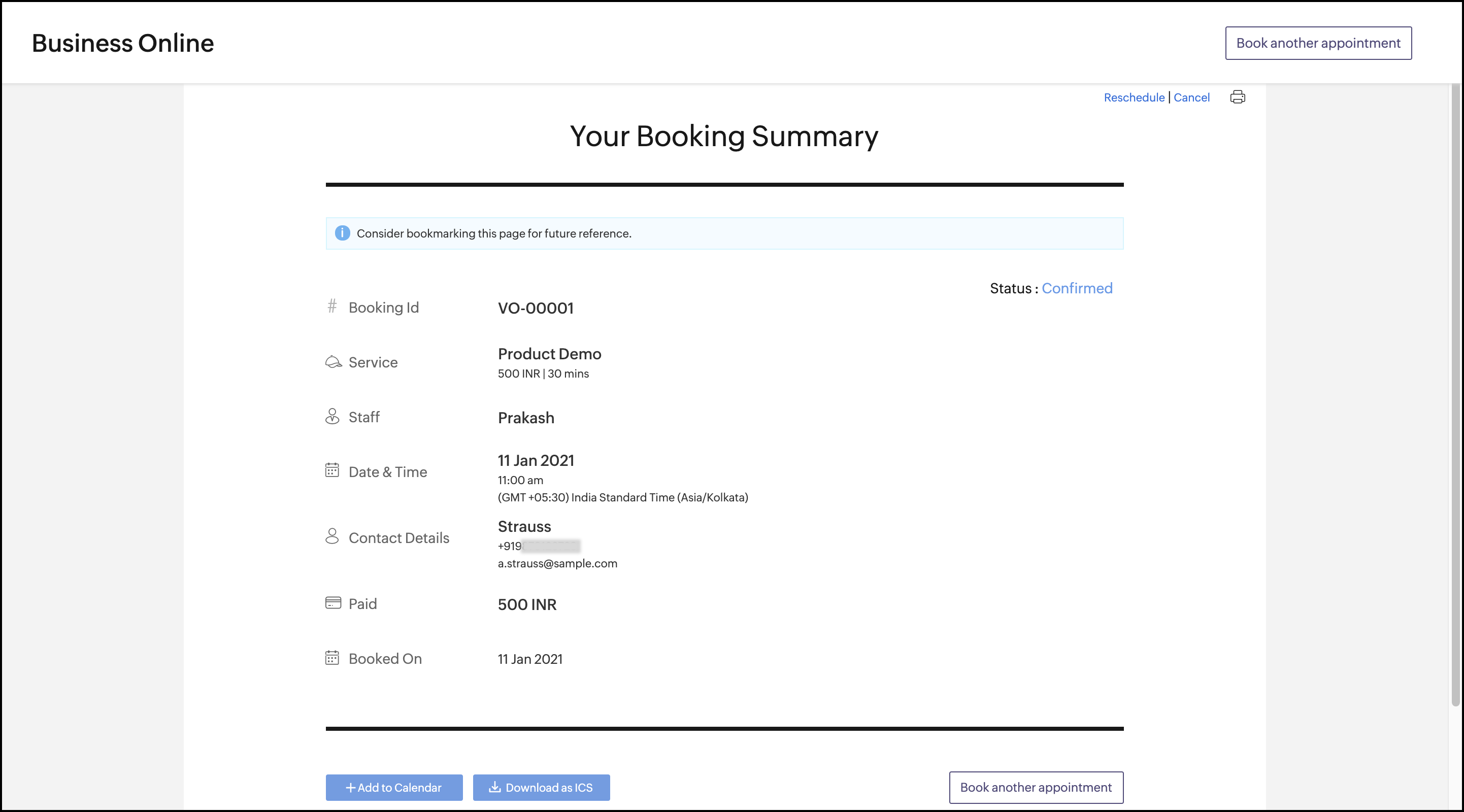The height and width of the screenshot is (812, 1464).
Task: Click the hash icon beside Booking Id
Action: [x=332, y=306]
